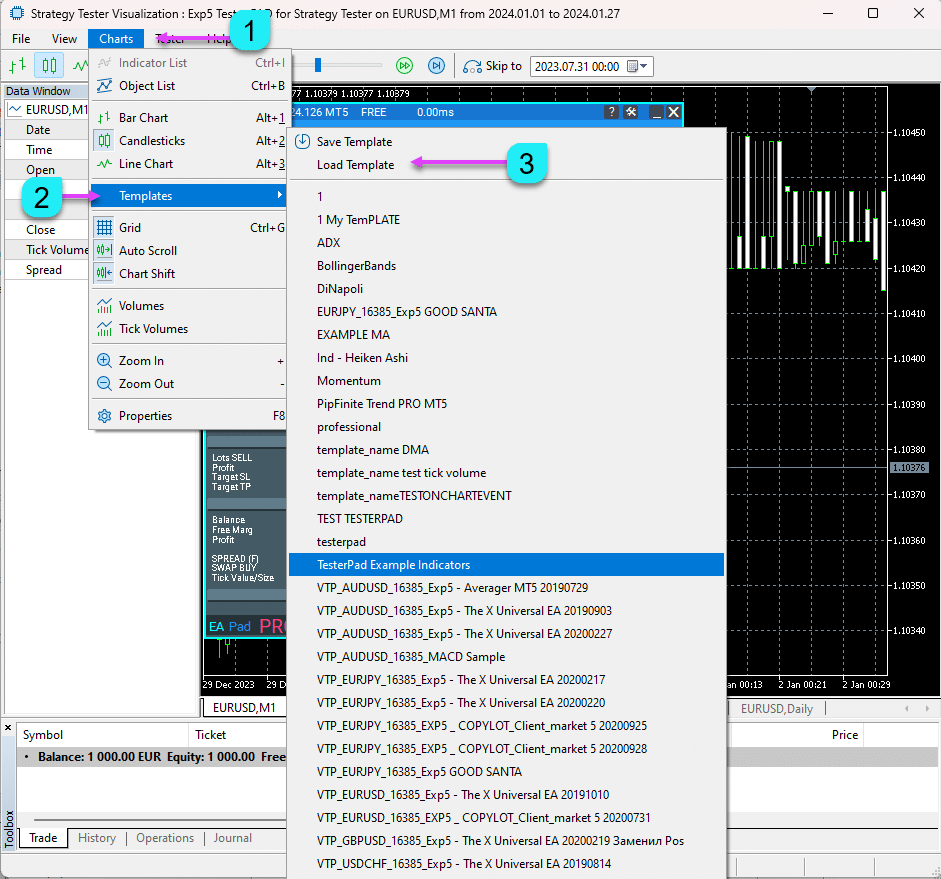Screen dimensions: 941x879
Task: Toggle Auto Scroll option
Action: [x=147, y=251]
